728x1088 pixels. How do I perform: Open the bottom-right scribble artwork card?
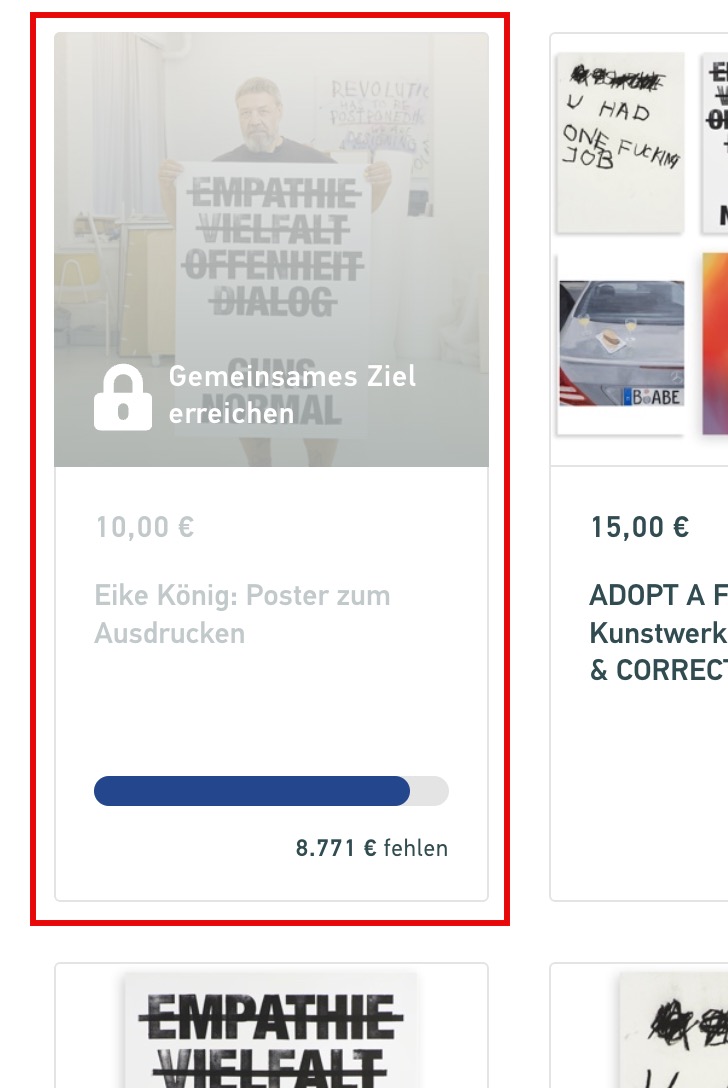(638, 1026)
